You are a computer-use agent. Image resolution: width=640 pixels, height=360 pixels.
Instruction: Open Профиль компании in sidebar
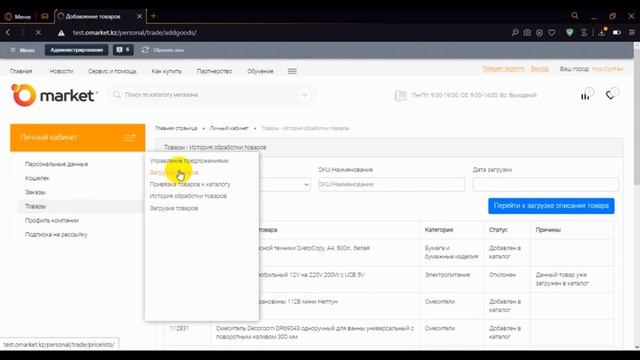click(x=52, y=220)
